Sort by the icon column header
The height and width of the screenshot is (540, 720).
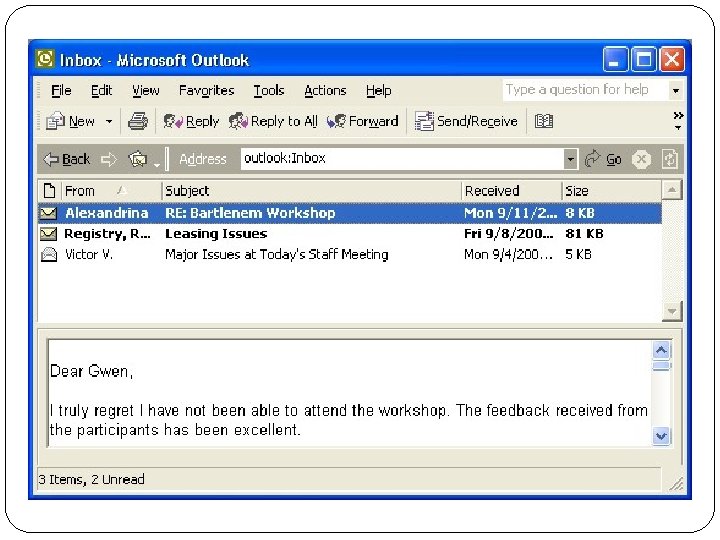[49, 191]
